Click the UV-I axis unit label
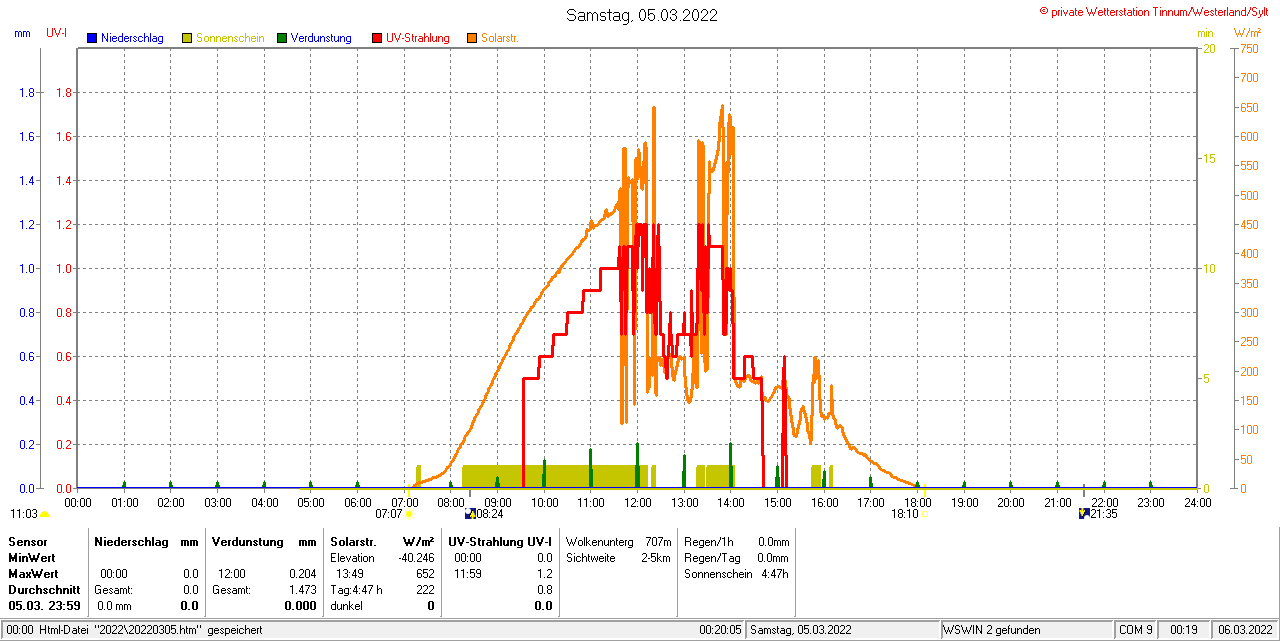This screenshot has width=1280, height=641. click(x=57, y=33)
